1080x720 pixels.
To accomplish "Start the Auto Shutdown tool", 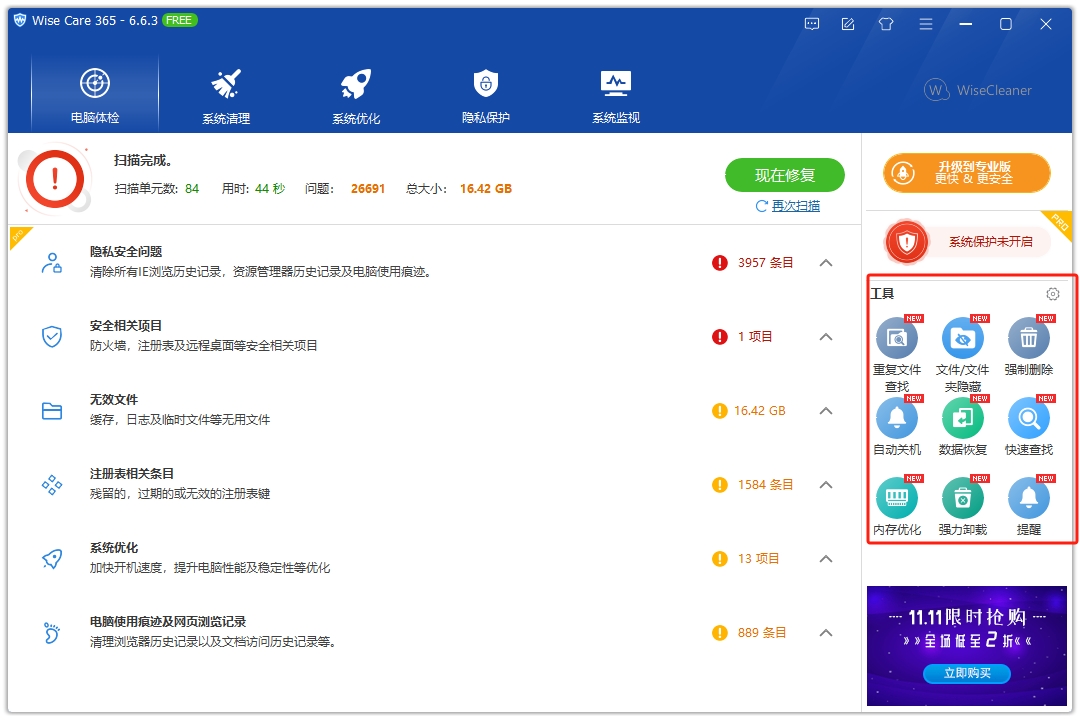I will tap(897, 420).
